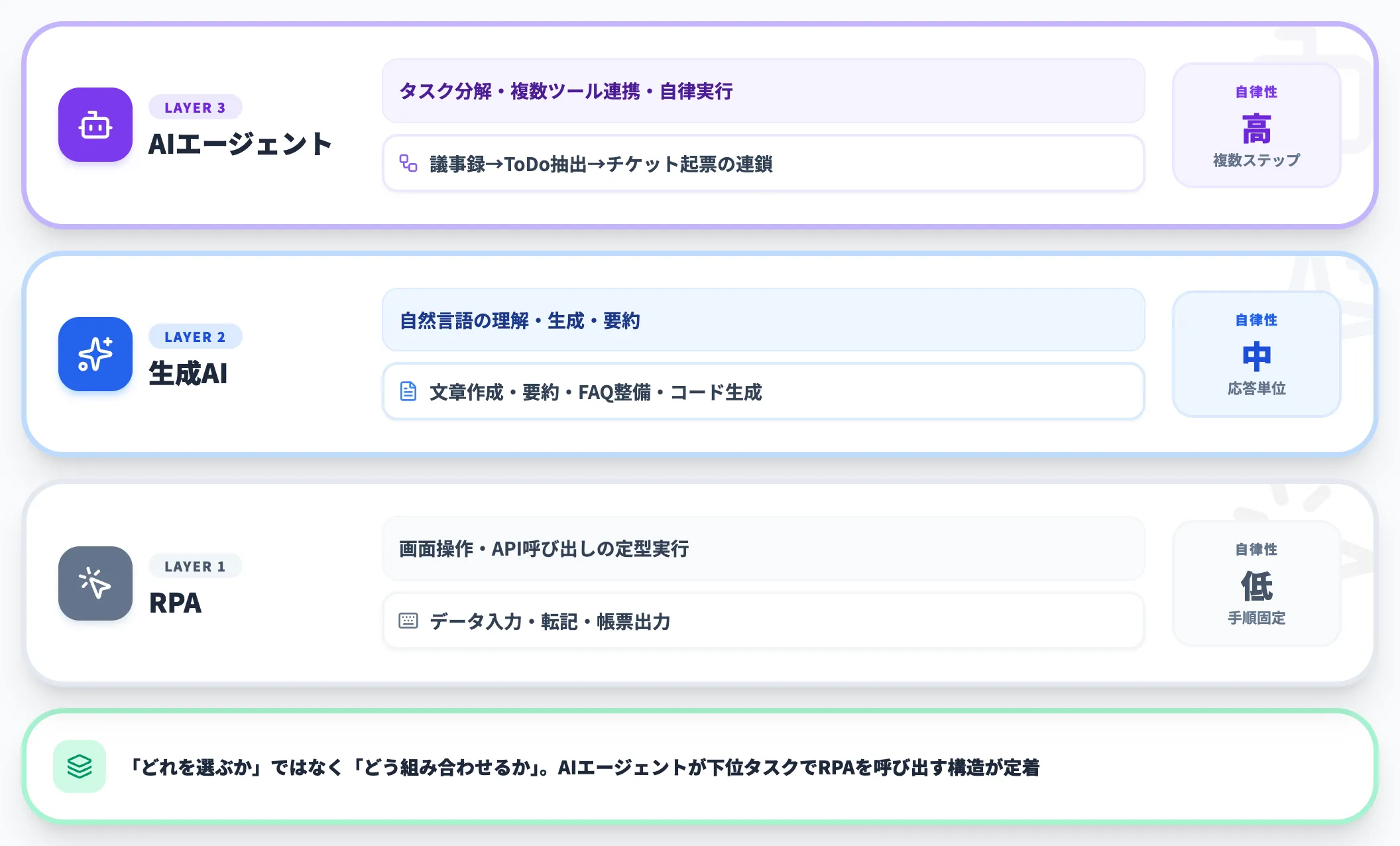Click the 複数ステップ label
Image resolution: width=1400 pixels, height=846 pixels.
point(1257,160)
